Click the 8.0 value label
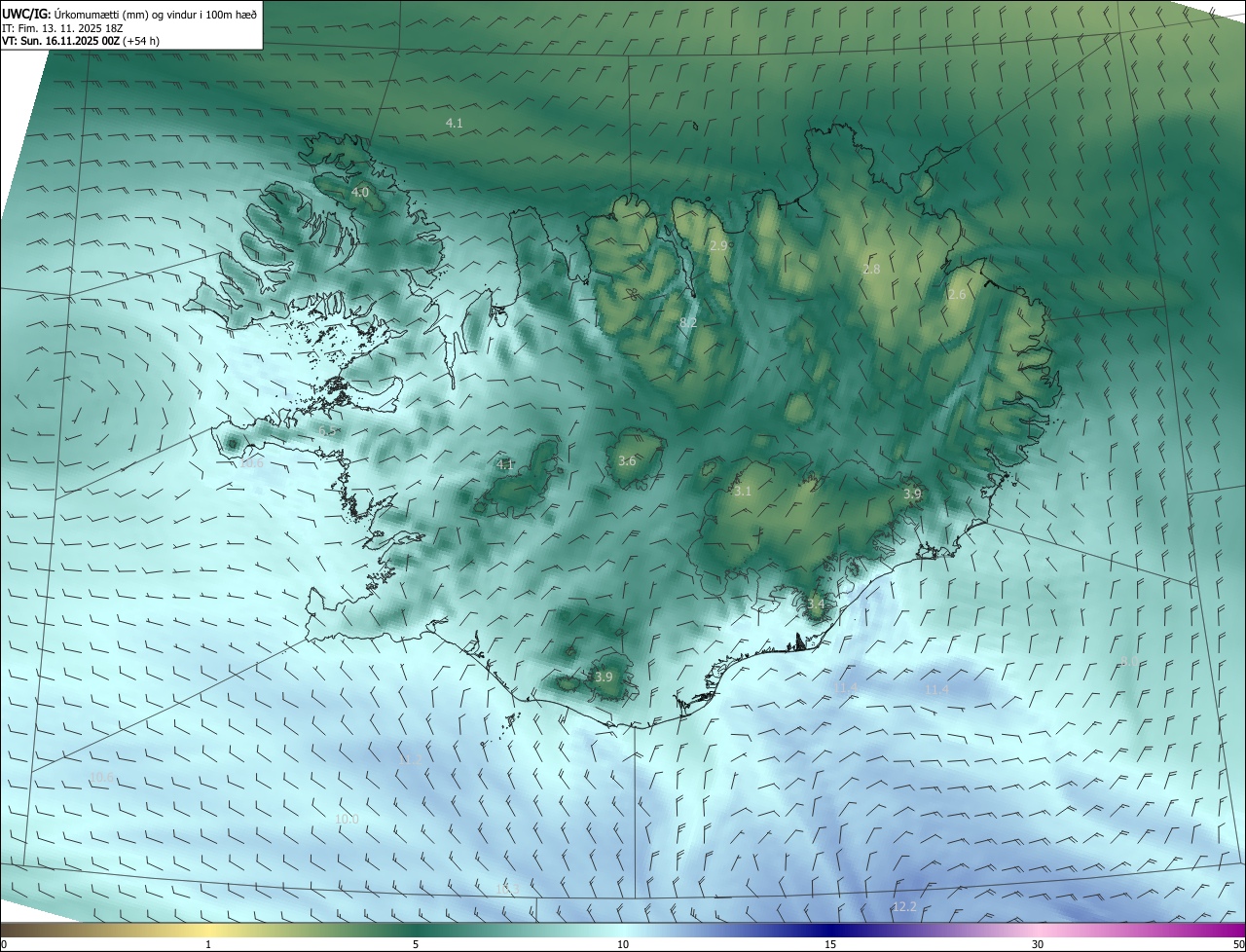The image size is (1246, 952). point(1129,662)
